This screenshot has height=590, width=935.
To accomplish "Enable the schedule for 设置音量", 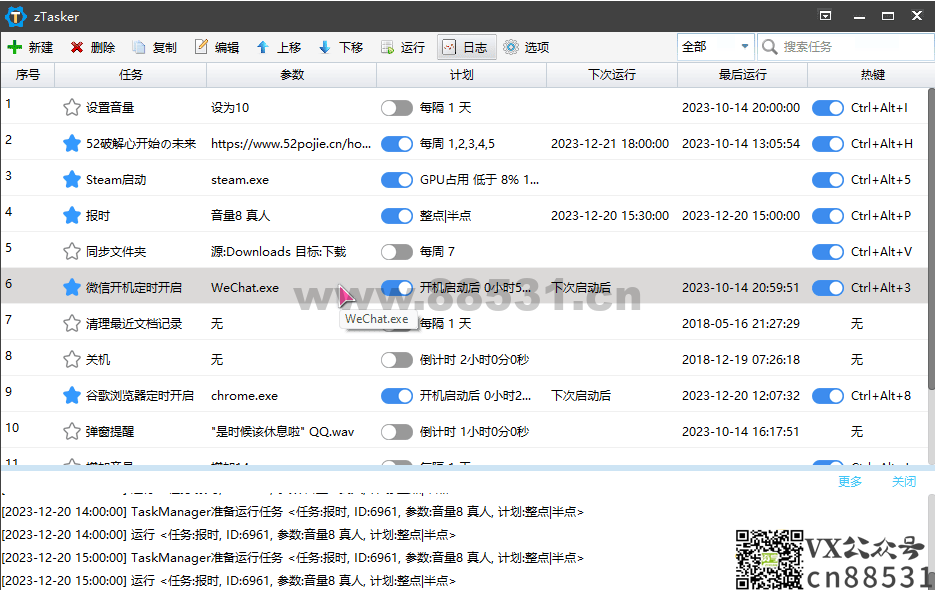I will coord(397,107).
